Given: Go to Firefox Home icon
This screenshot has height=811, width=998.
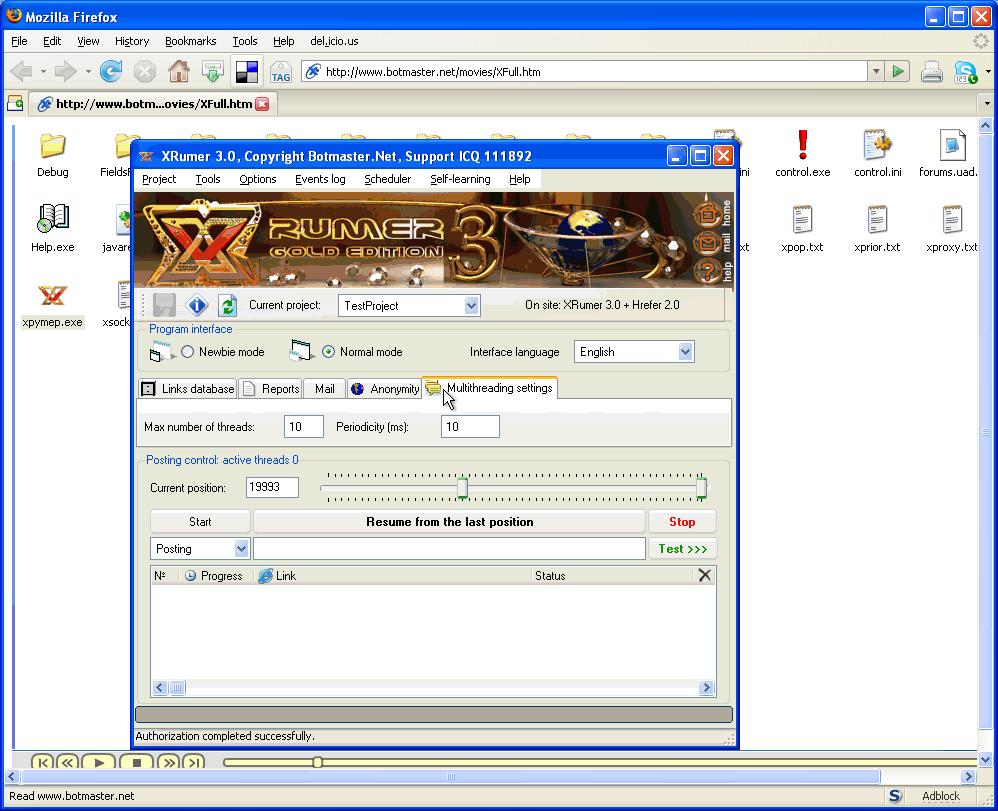Looking at the screenshot, I should [x=179, y=71].
